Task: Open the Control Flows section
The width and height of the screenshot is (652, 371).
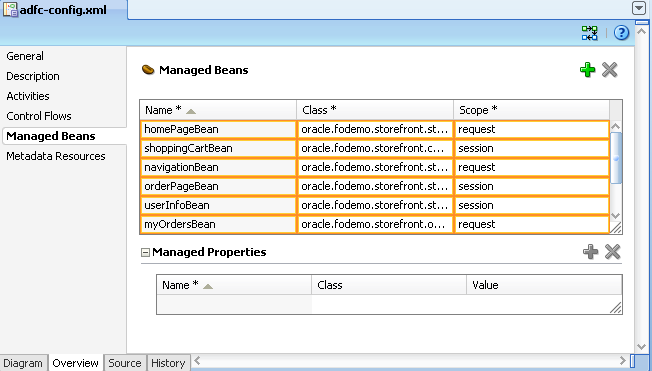Action: click(39, 116)
